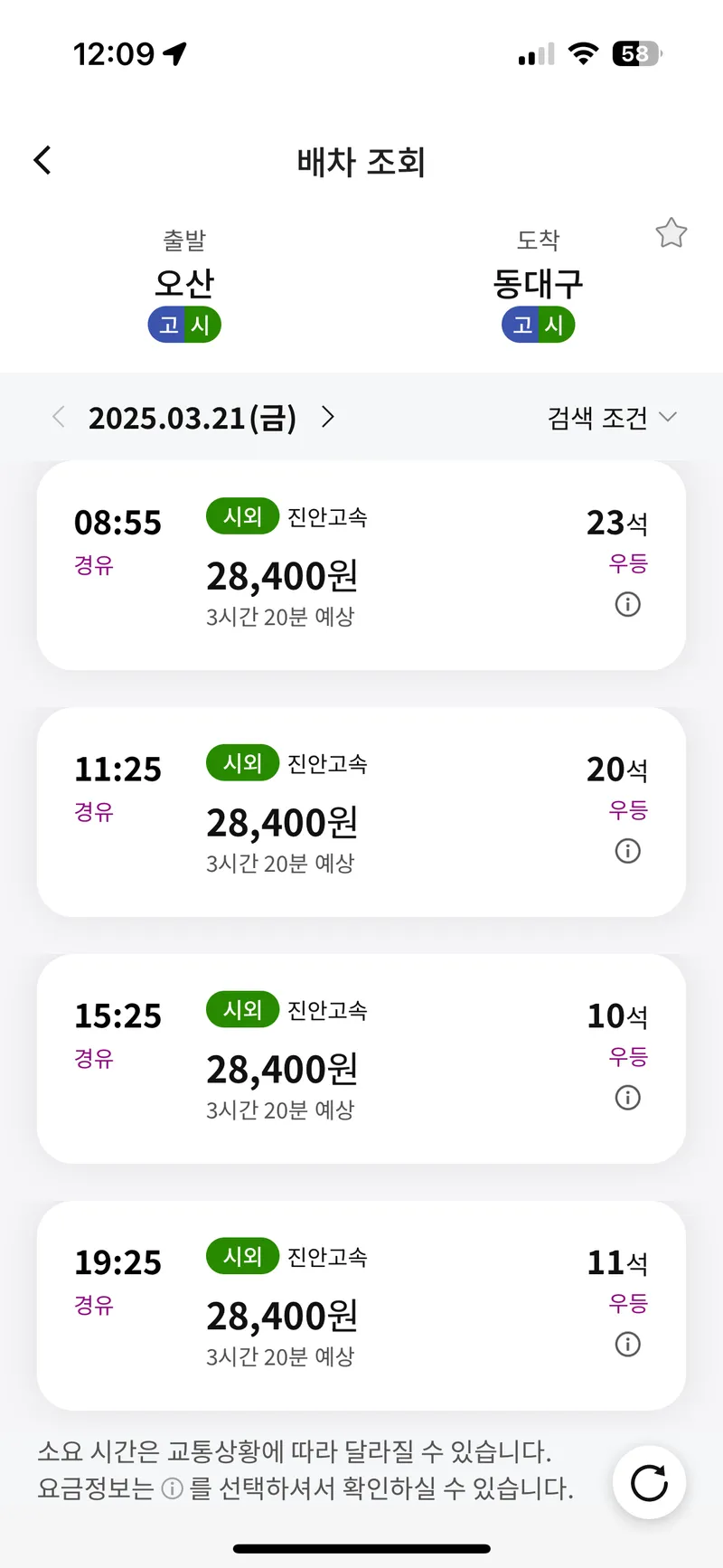Tap the 고/시 badge under 동대구

[x=538, y=325]
